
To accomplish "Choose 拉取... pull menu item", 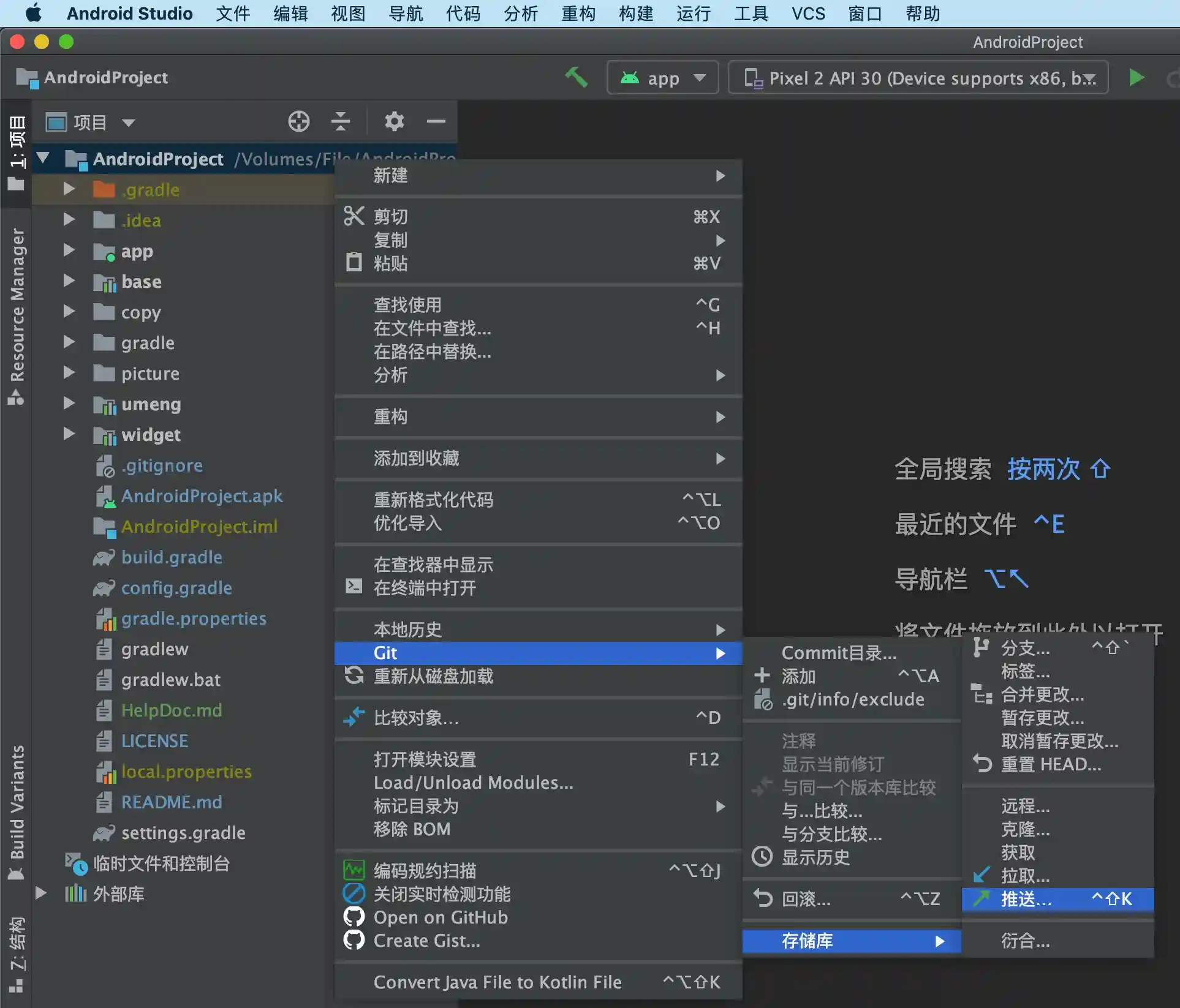I will 1025,876.
